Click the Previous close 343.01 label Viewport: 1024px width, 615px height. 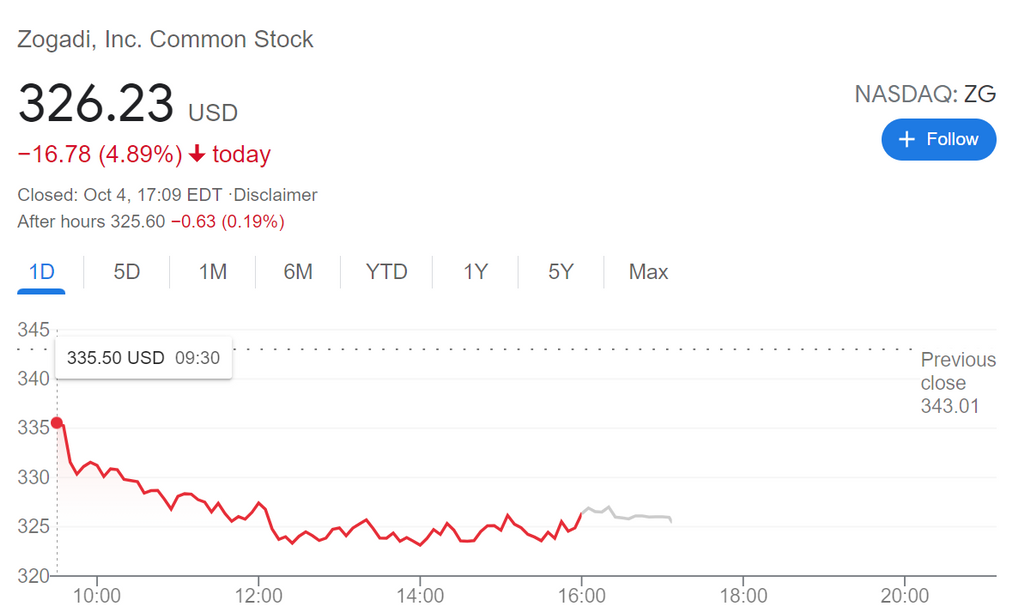[957, 382]
